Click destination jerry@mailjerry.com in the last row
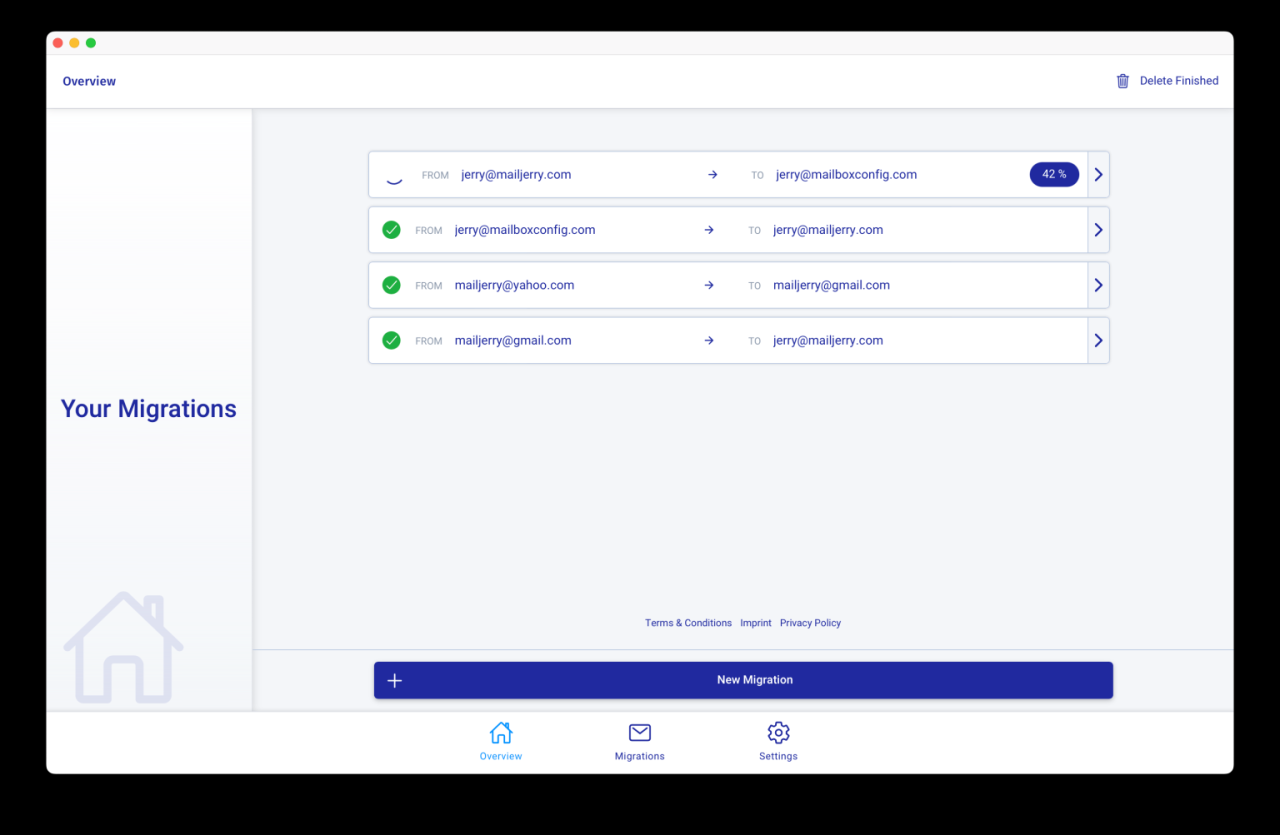1280x835 pixels. [828, 340]
